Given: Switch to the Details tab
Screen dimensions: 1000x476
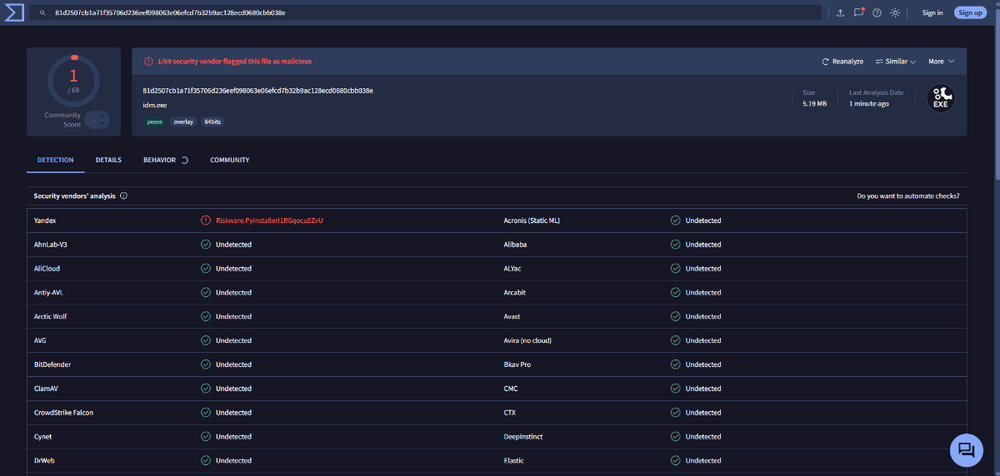Looking at the screenshot, I should click(108, 160).
